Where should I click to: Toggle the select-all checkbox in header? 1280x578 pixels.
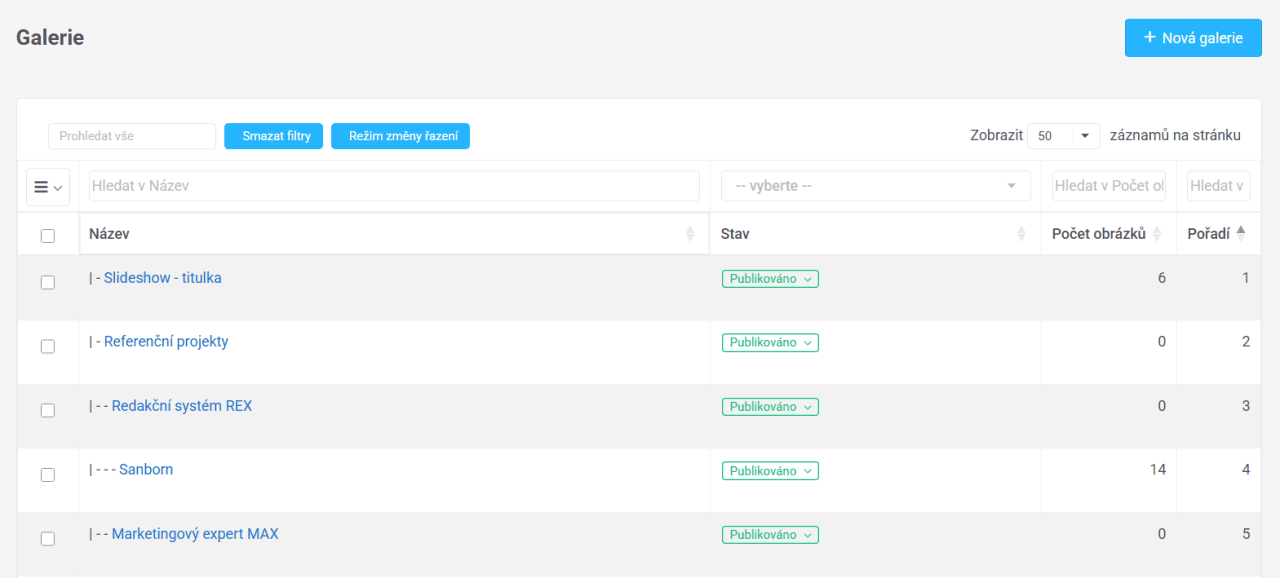pyautogui.click(x=48, y=236)
